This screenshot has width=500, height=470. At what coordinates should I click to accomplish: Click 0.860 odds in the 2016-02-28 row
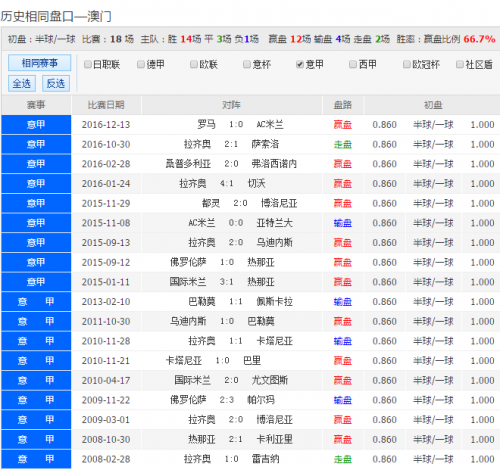pos(385,164)
